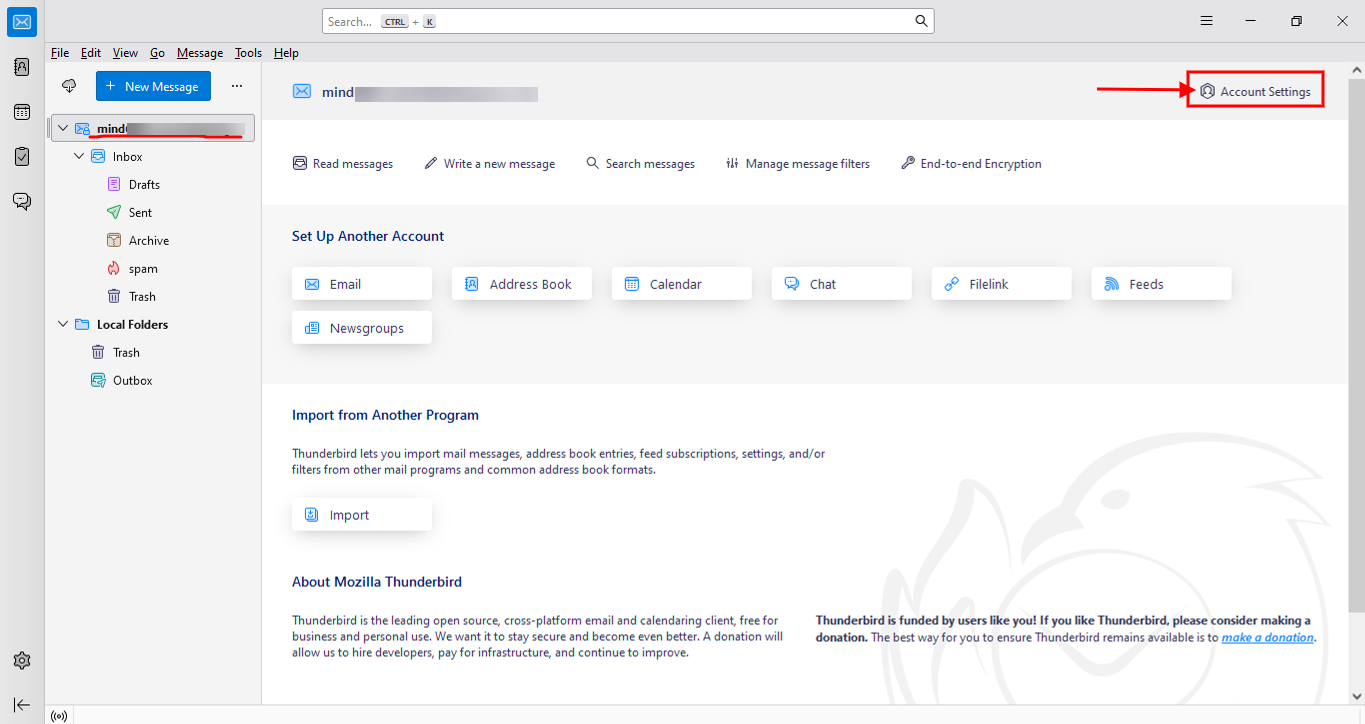Collapse the Inbox folder tree

click(80, 157)
